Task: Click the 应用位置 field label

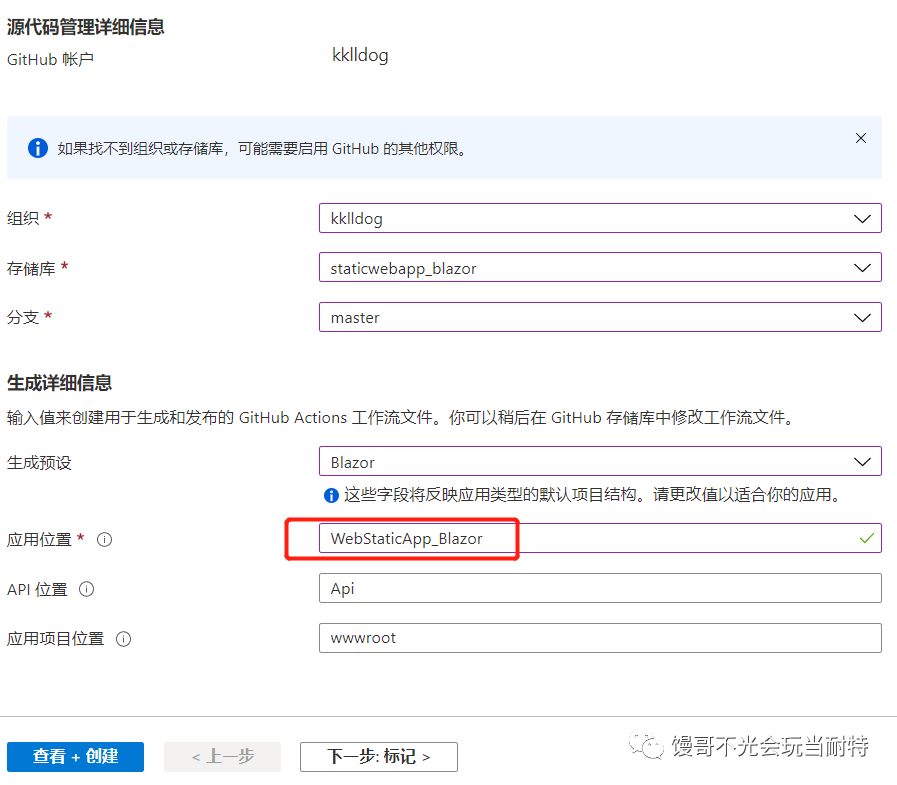Action: [39, 540]
